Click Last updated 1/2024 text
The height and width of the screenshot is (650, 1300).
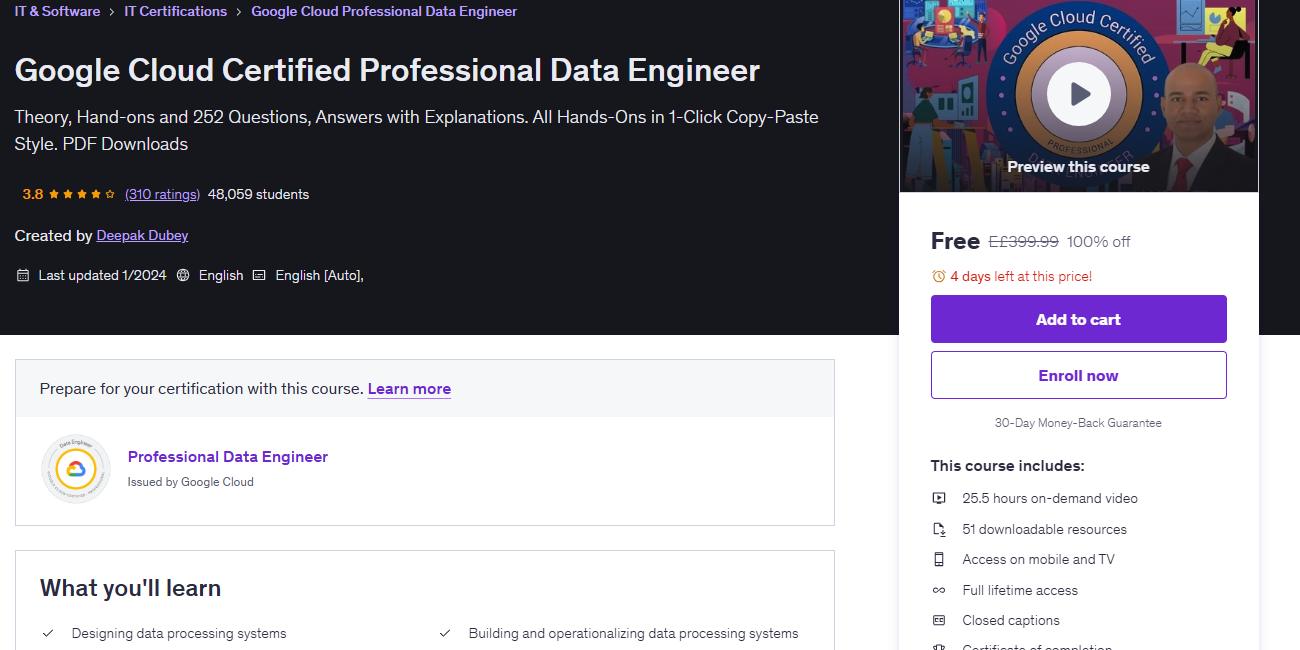tap(102, 275)
